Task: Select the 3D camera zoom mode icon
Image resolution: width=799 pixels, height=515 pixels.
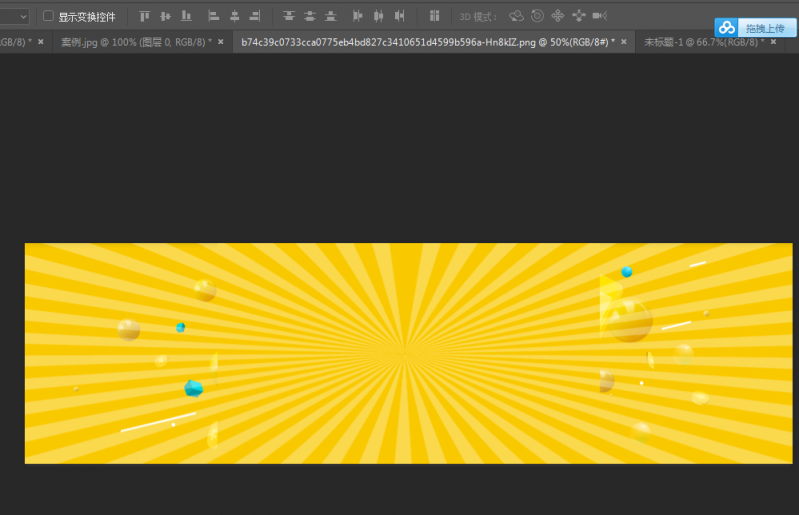Action: (x=599, y=16)
